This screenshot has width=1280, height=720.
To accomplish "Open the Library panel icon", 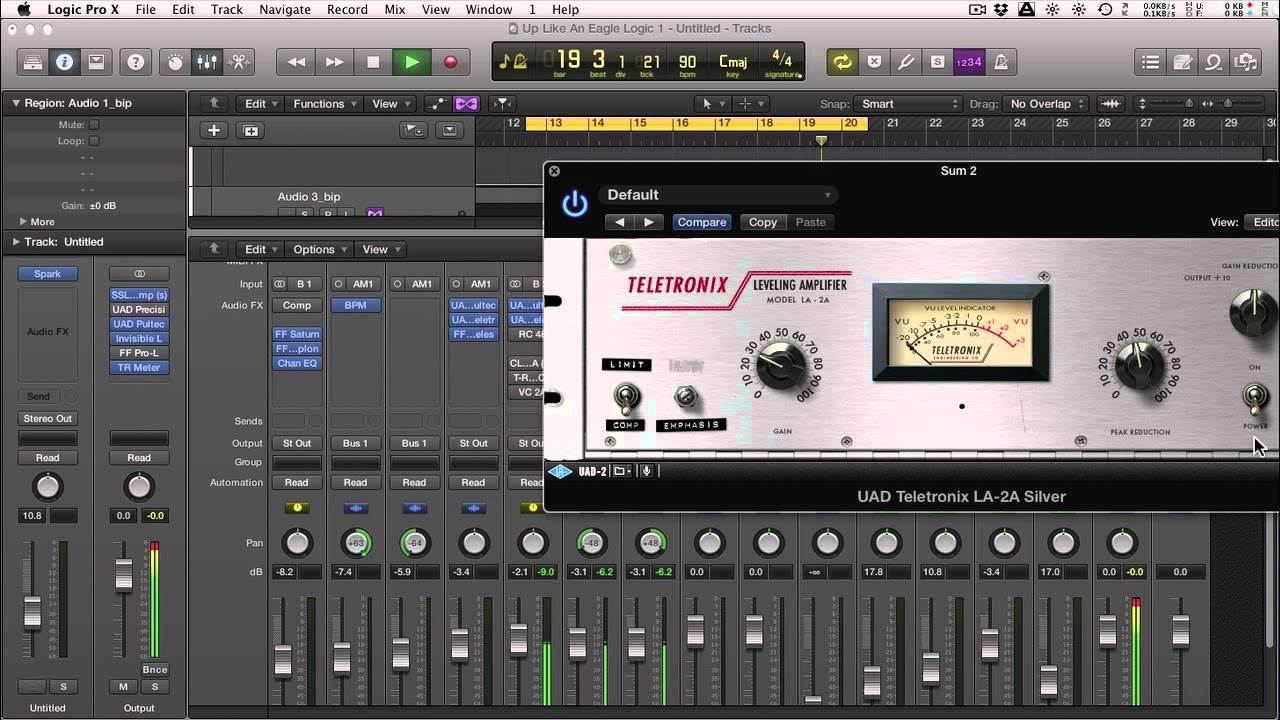I will tap(33, 62).
